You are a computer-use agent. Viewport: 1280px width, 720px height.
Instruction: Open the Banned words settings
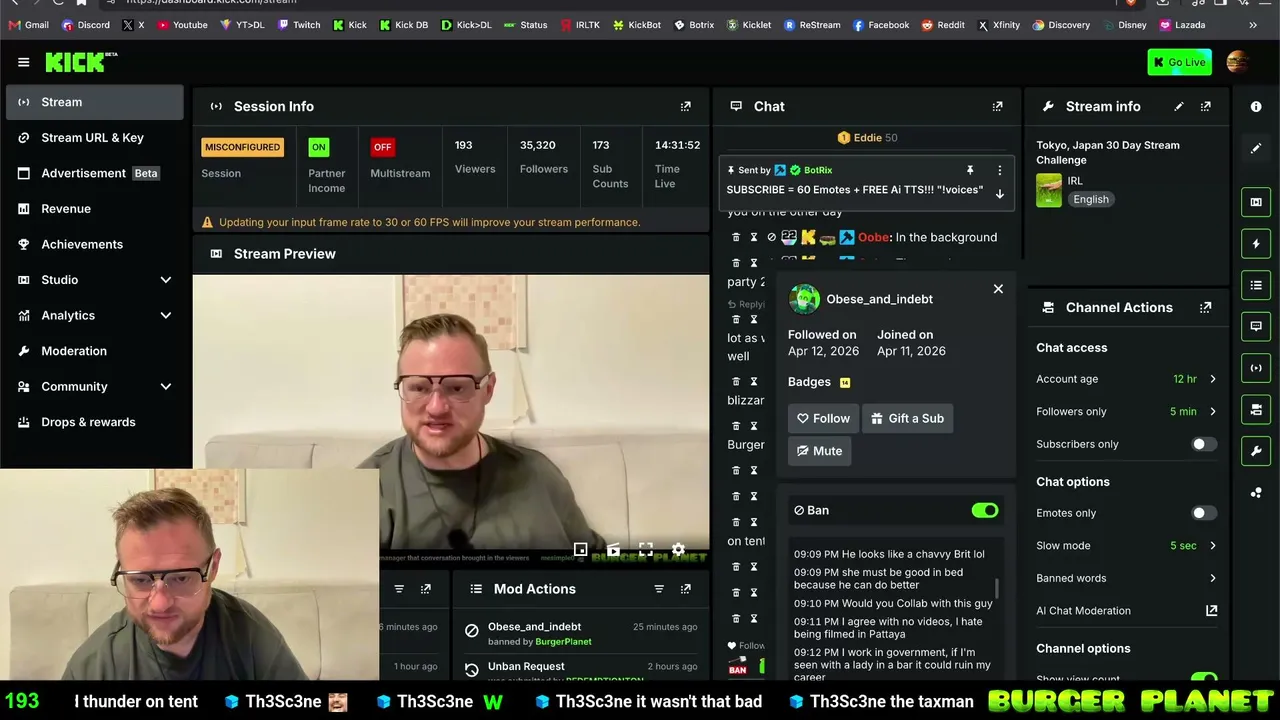pyautogui.click(x=1126, y=578)
